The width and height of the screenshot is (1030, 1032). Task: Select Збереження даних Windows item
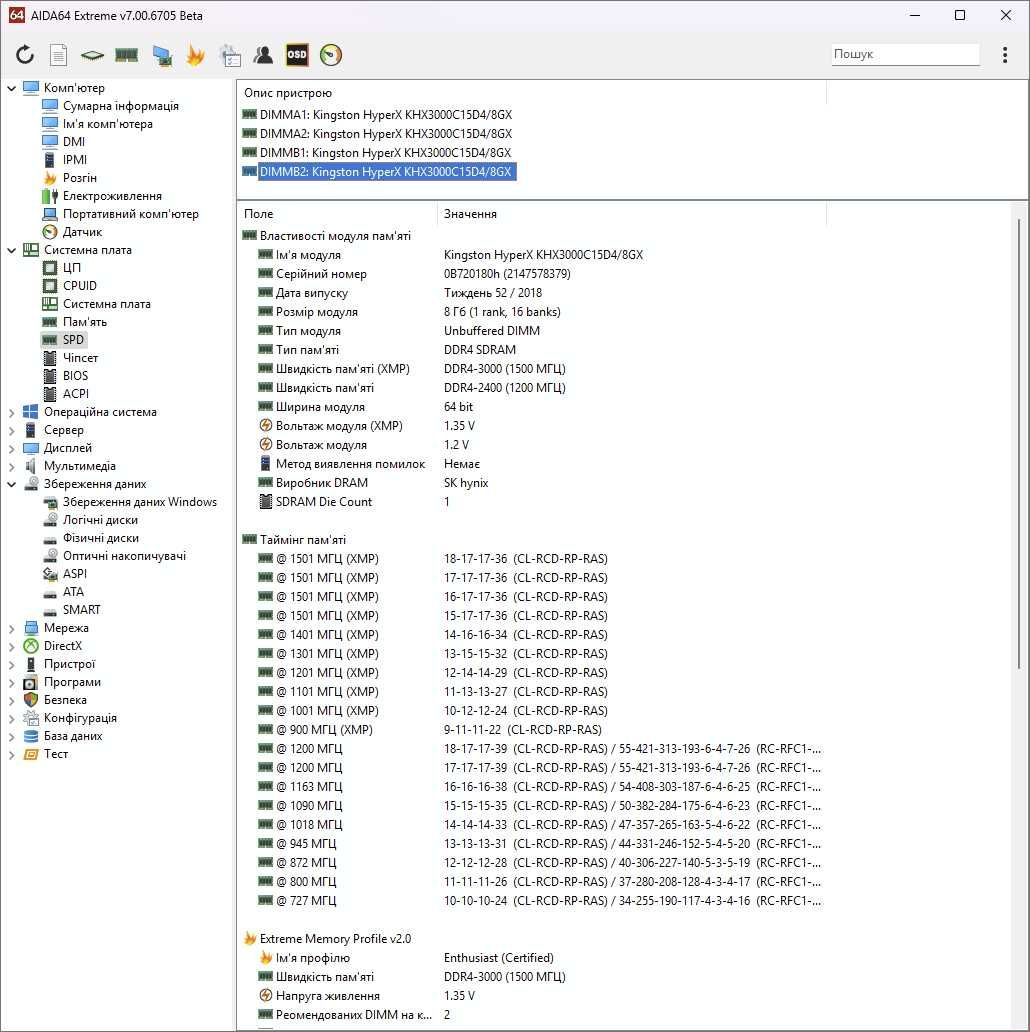click(140, 502)
